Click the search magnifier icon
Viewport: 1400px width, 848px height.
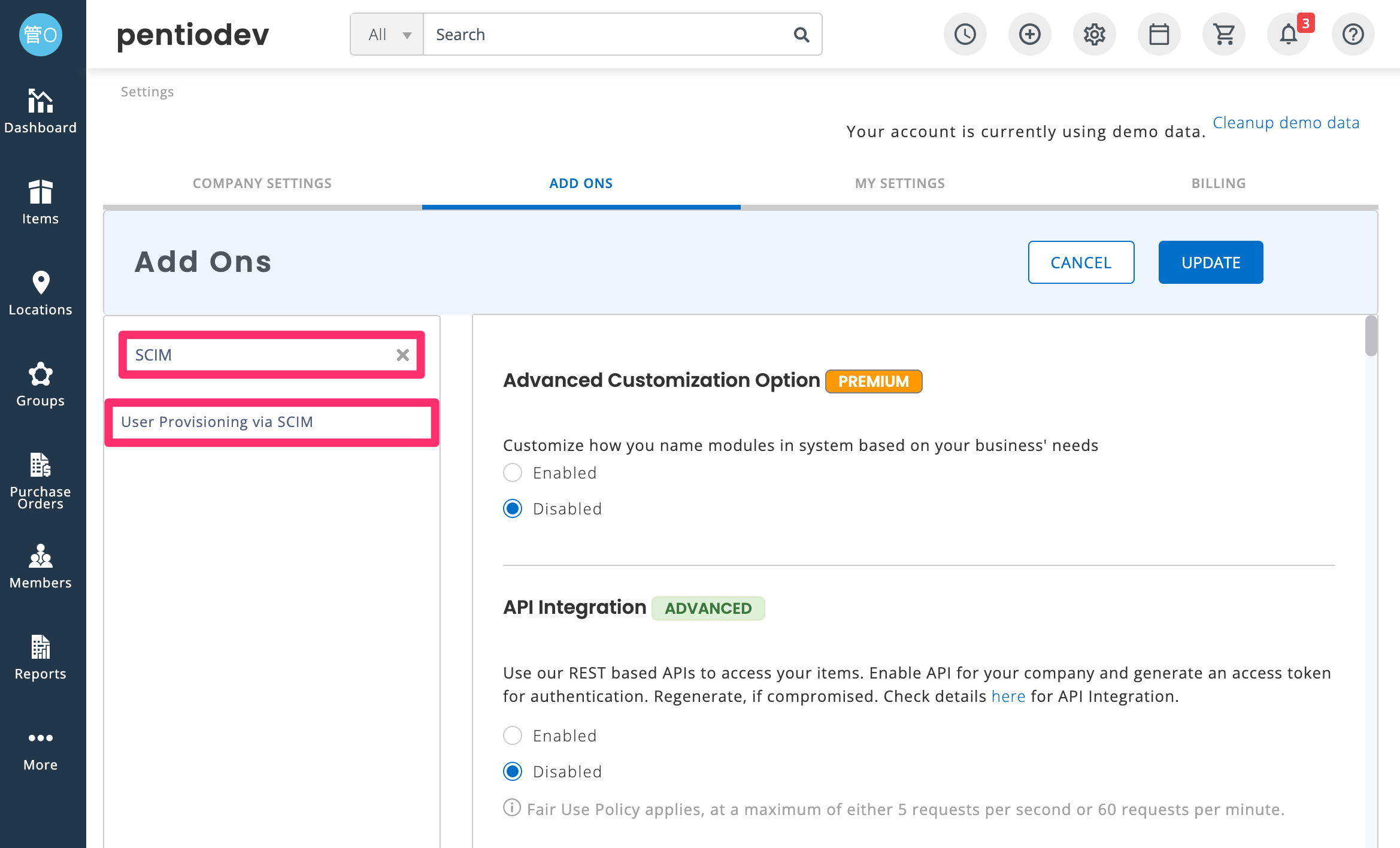tap(801, 35)
